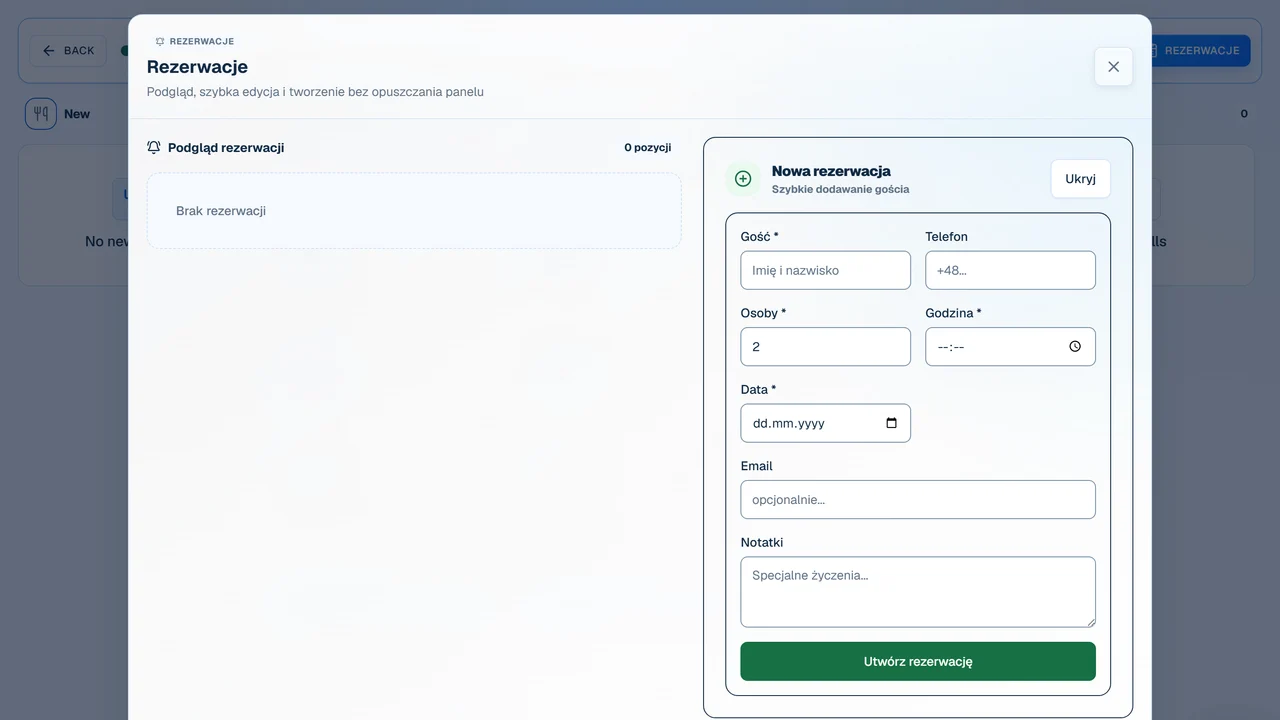
Task: Click the small bell icon above dialog title
Action: pyautogui.click(x=160, y=42)
